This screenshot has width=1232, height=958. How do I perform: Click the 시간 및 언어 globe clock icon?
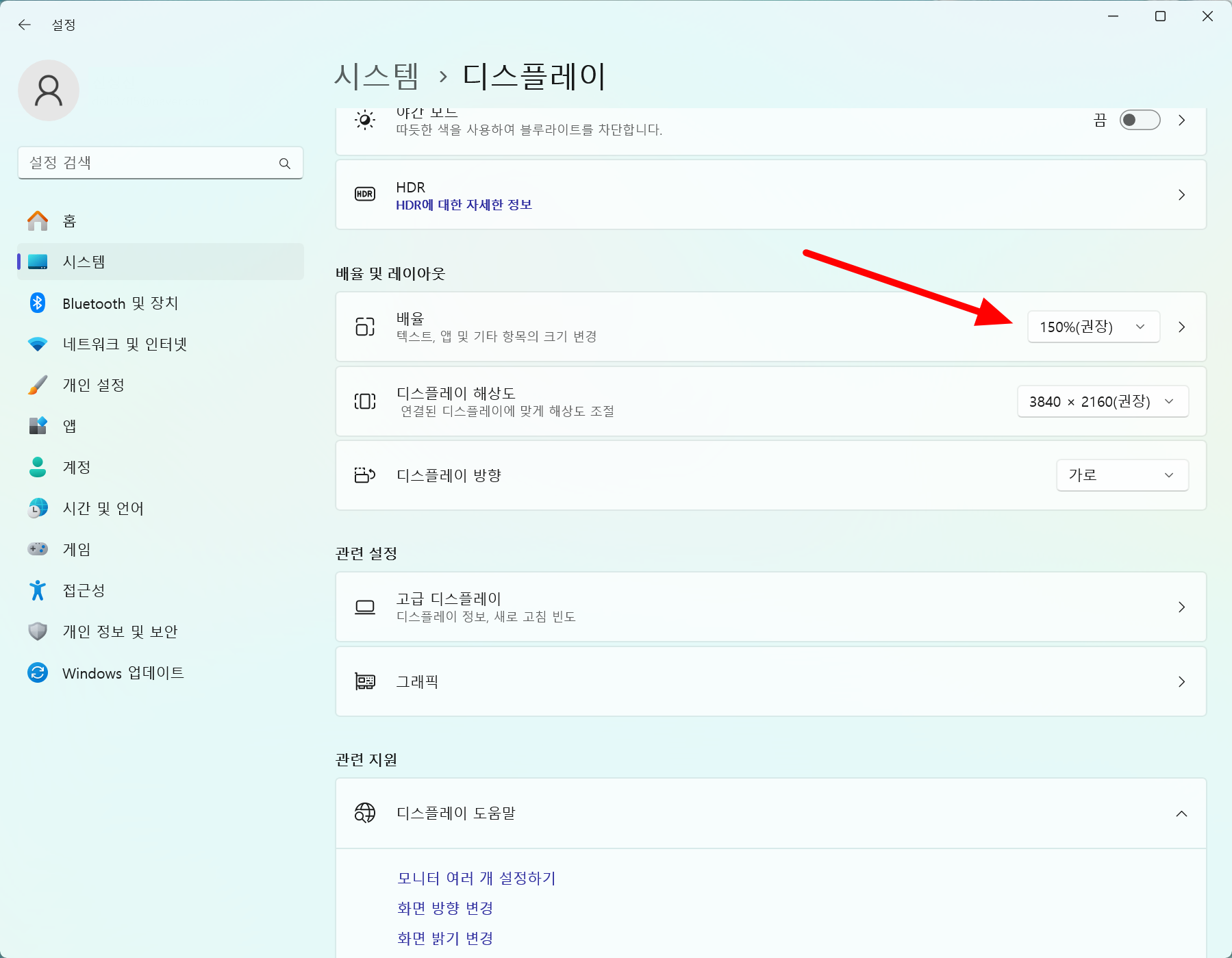(38, 508)
